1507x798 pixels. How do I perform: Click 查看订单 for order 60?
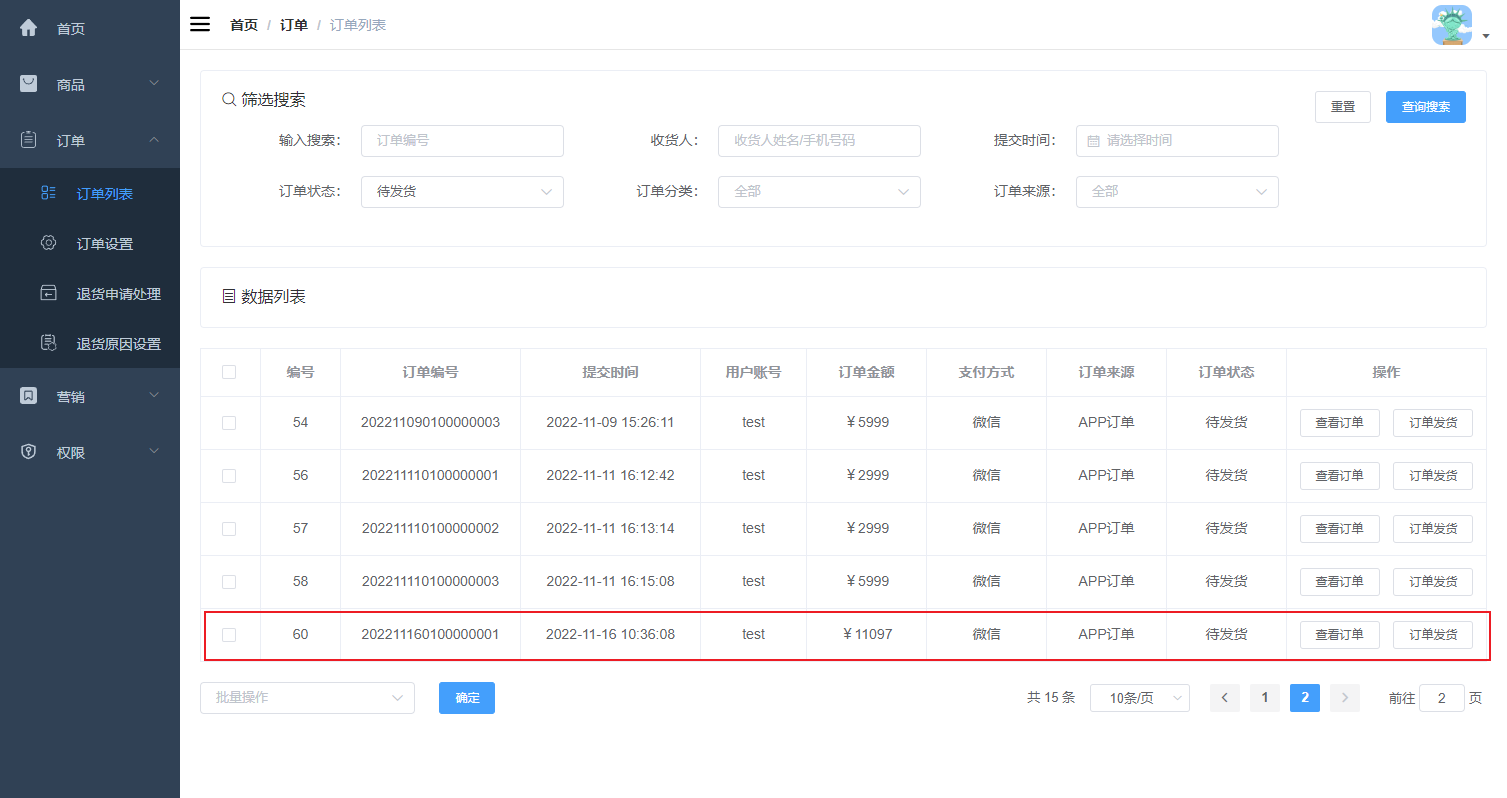(x=1340, y=635)
